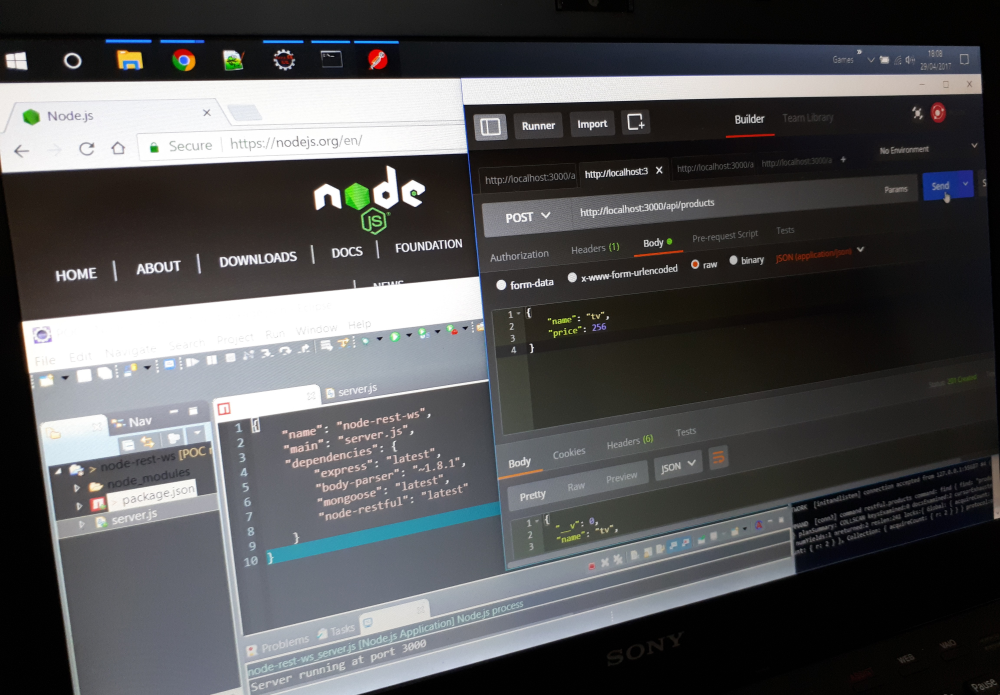Collapse the node-rest-ws project tree
Image resolution: width=1000 pixels, height=695 pixels.
pos(59,472)
